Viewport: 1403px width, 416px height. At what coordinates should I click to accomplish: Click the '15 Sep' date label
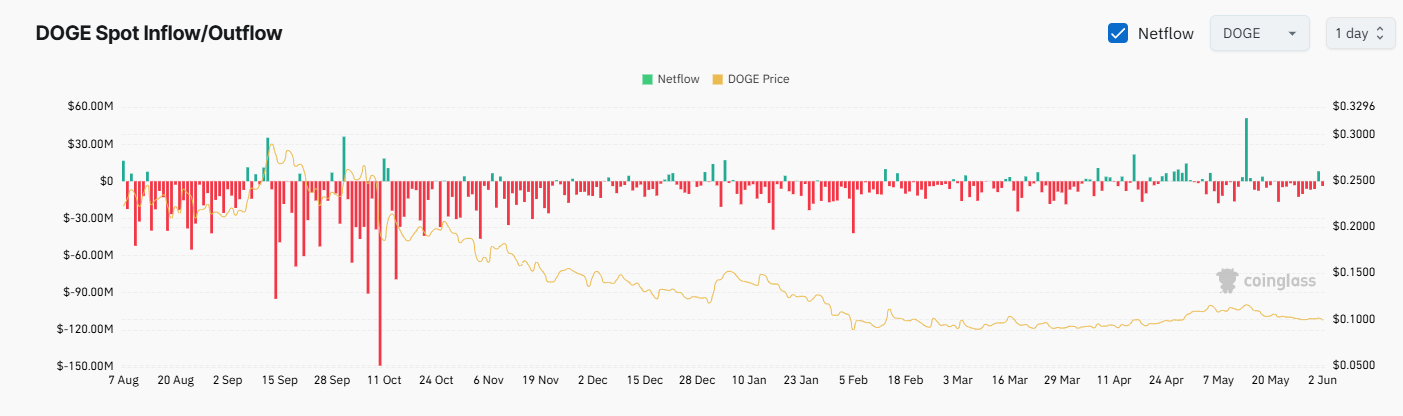tap(280, 381)
